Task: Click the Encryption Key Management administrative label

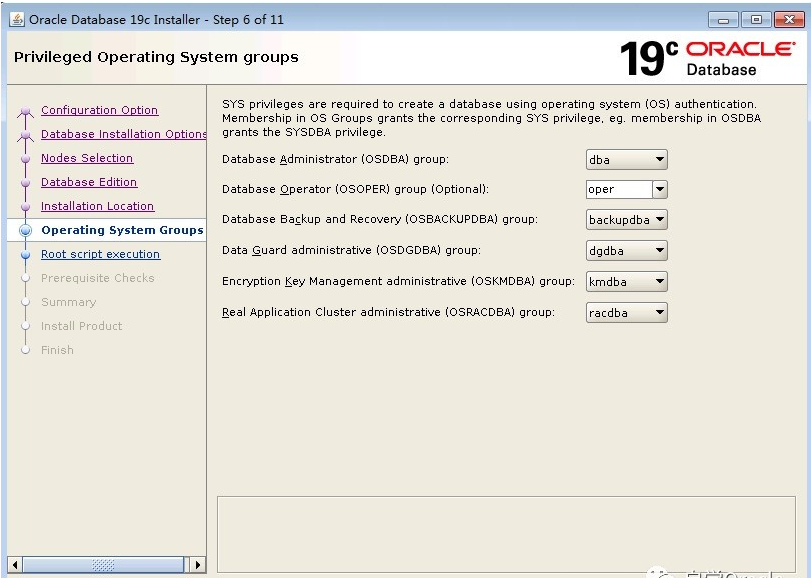Action: coord(398,281)
